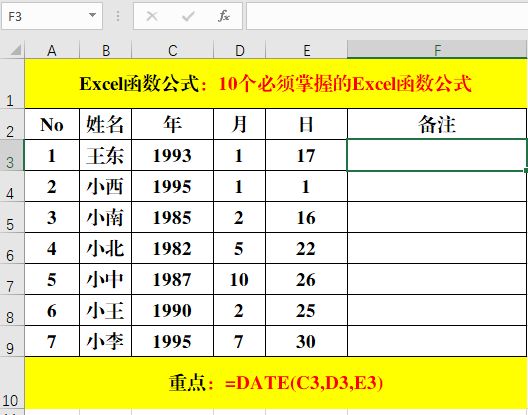Select column E header

point(306,51)
